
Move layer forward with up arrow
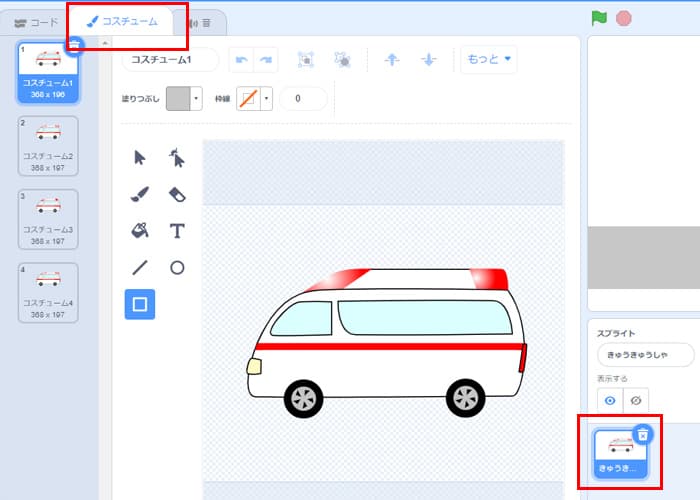click(x=392, y=59)
